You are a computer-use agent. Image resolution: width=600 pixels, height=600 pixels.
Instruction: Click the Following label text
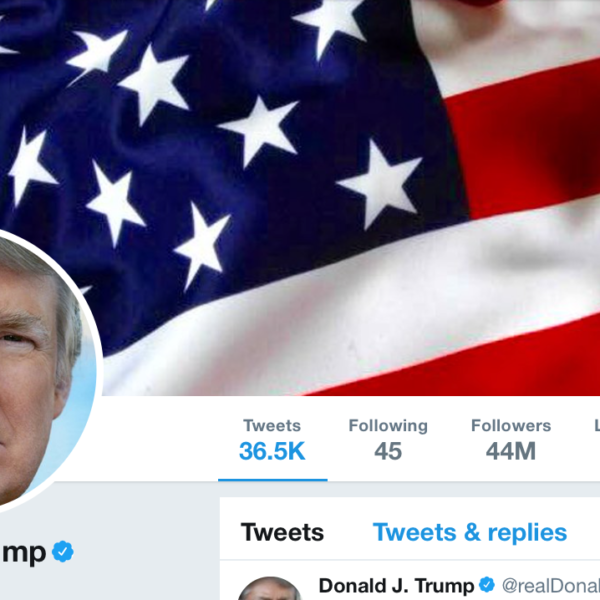pyautogui.click(x=388, y=426)
